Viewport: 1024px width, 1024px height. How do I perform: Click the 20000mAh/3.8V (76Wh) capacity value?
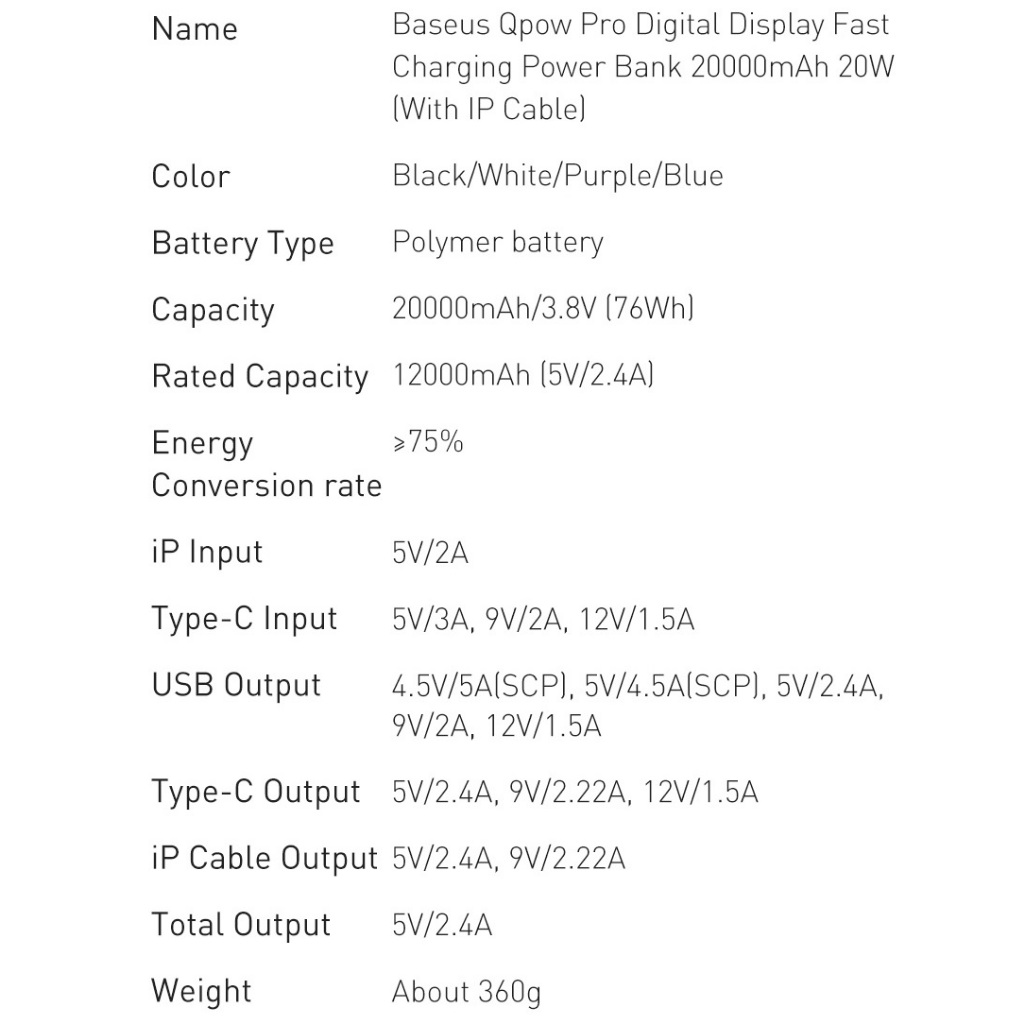(x=543, y=309)
